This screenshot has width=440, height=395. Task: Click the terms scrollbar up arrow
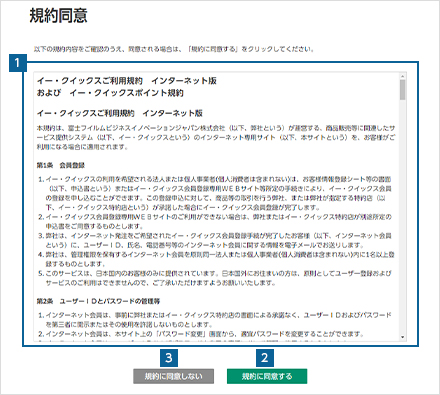point(403,76)
